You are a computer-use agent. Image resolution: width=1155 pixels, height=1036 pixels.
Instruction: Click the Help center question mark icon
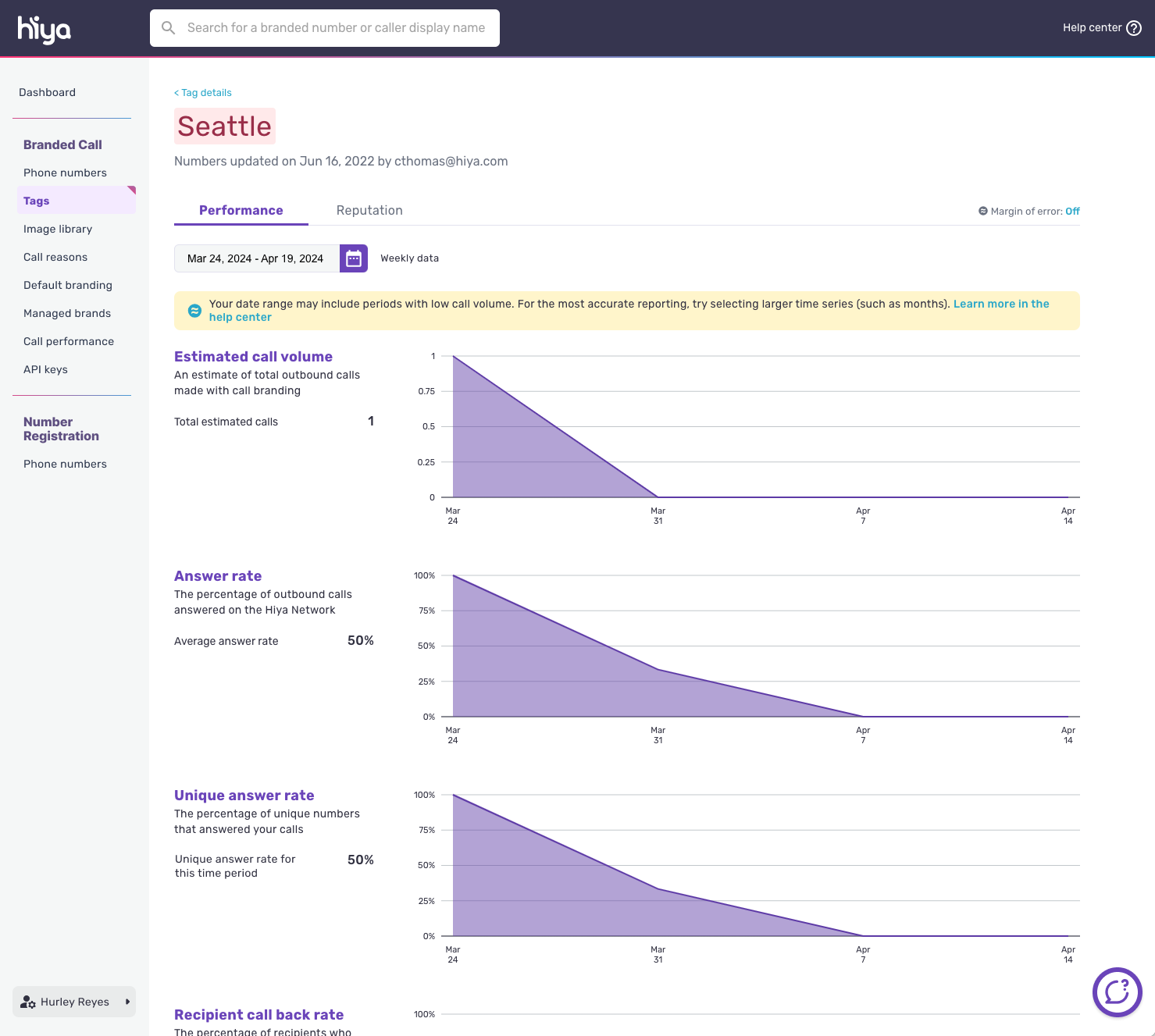click(1134, 28)
